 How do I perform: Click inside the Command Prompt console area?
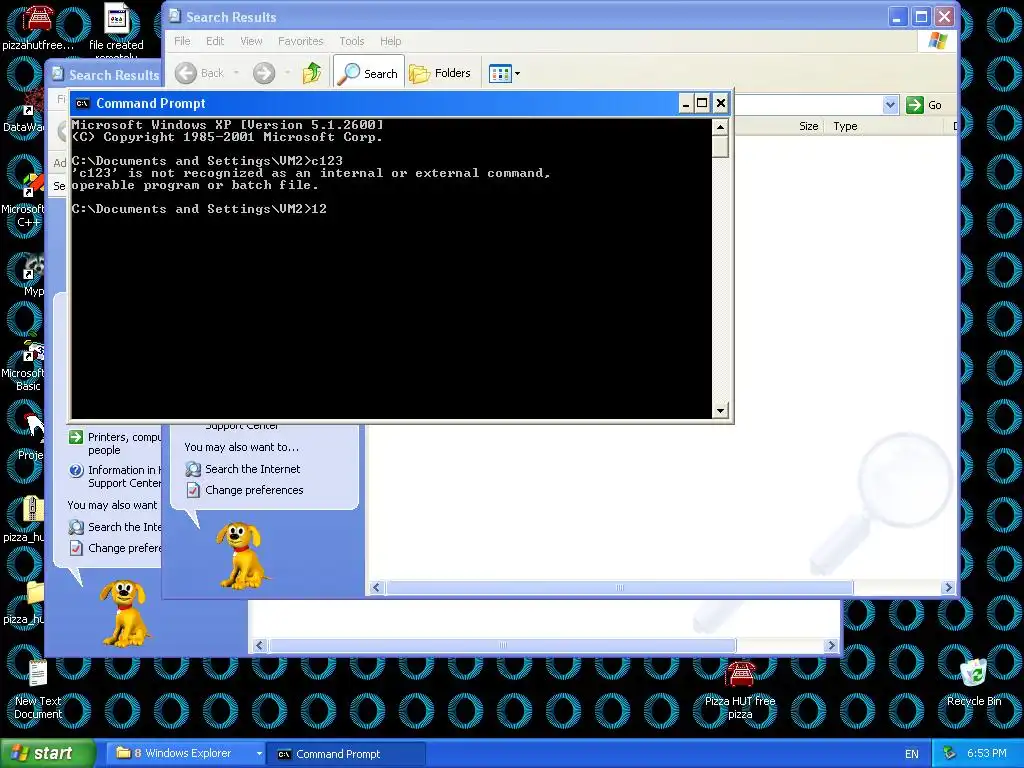pos(391,268)
